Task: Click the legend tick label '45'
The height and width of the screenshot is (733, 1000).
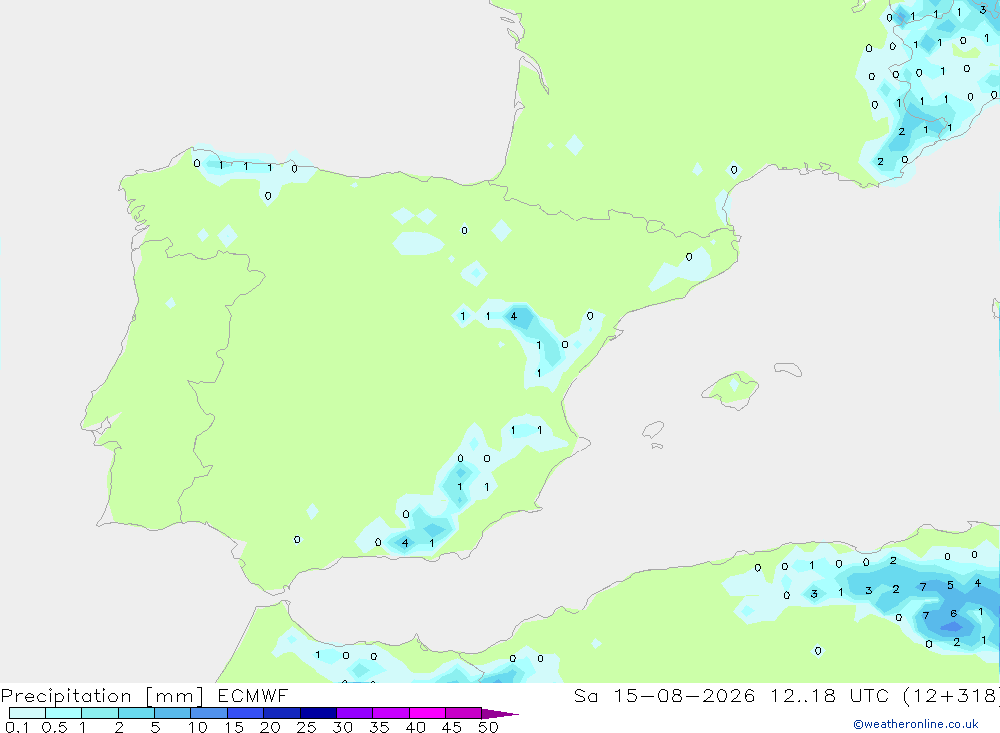Action: (x=452, y=727)
